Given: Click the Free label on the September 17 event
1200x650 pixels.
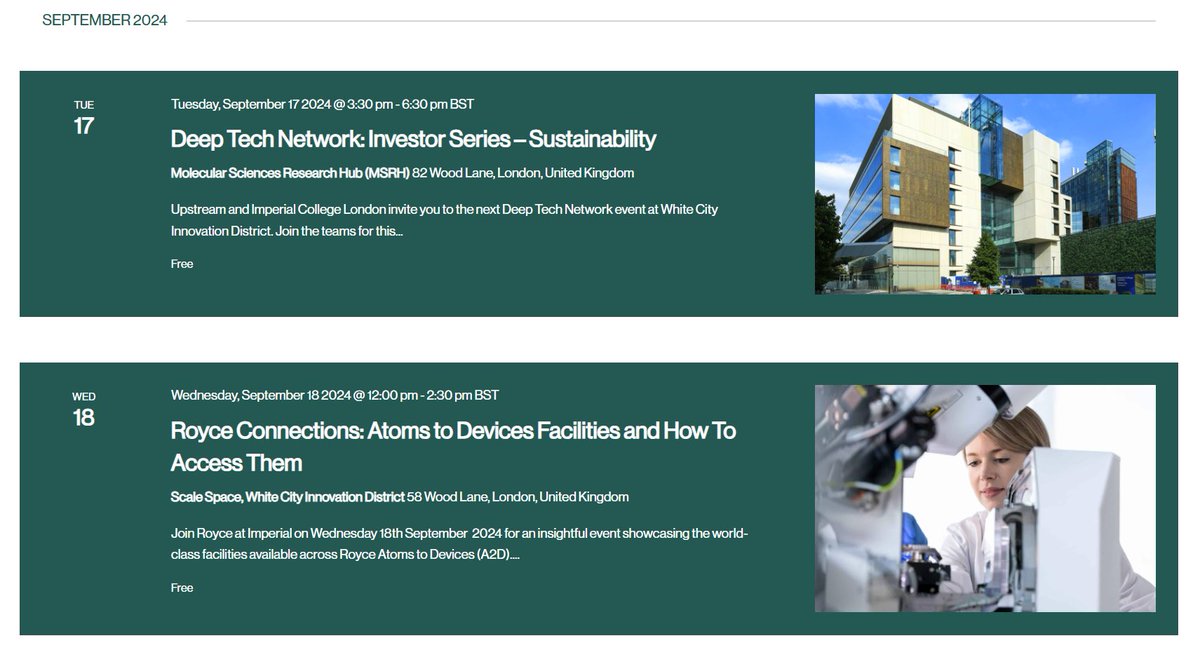Looking at the screenshot, I should [x=181, y=263].
